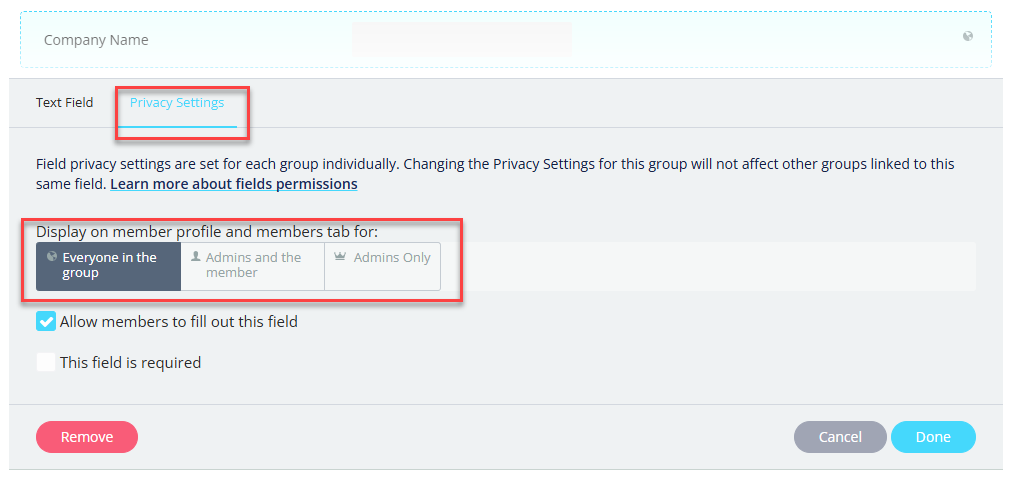The width and height of the screenshot is (1013, 482).
Task: Click the Company Name input box
Action: [x=462, y=39]
